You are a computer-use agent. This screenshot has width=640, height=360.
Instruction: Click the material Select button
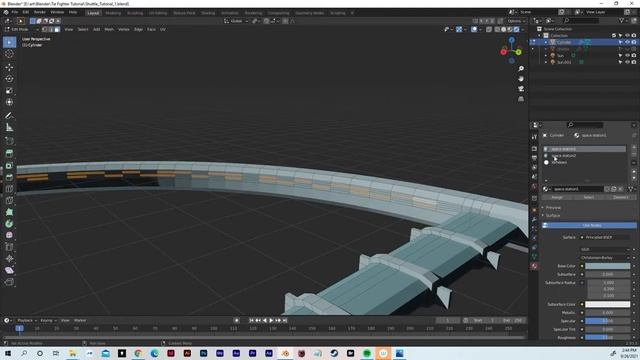589,197
